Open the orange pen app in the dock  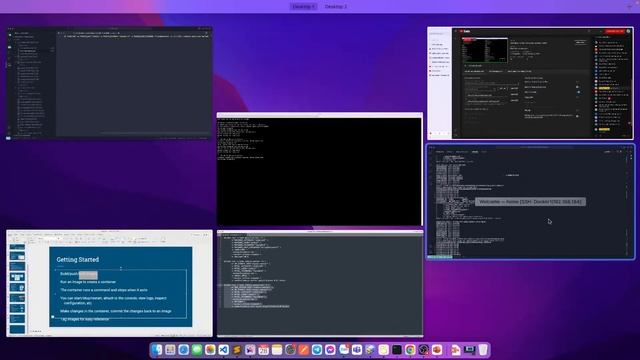pos(303,350)
